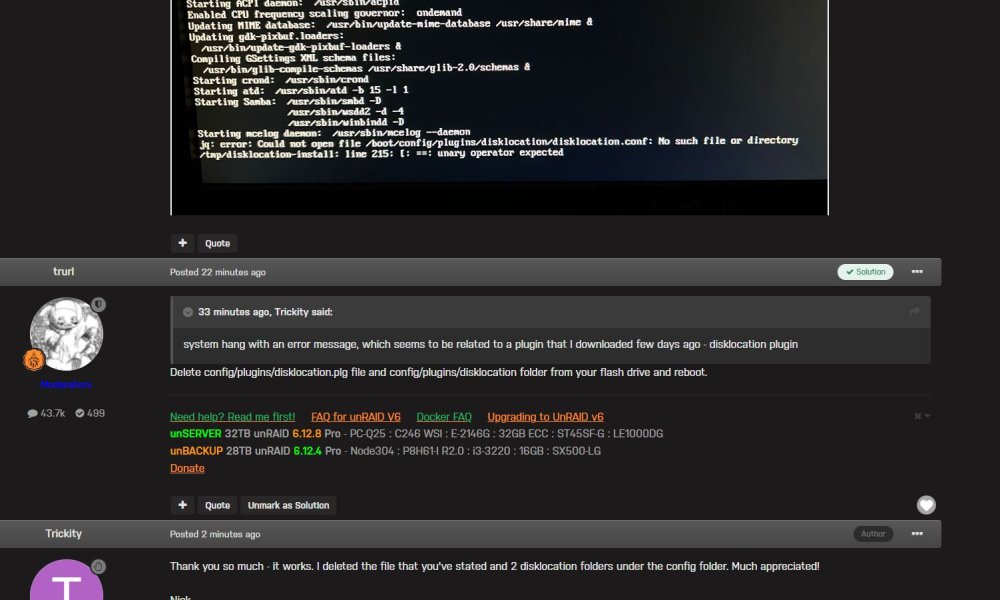View trurl's 43.7k post count
This screenshot has width=1000, height=600.
coord(46,413)
